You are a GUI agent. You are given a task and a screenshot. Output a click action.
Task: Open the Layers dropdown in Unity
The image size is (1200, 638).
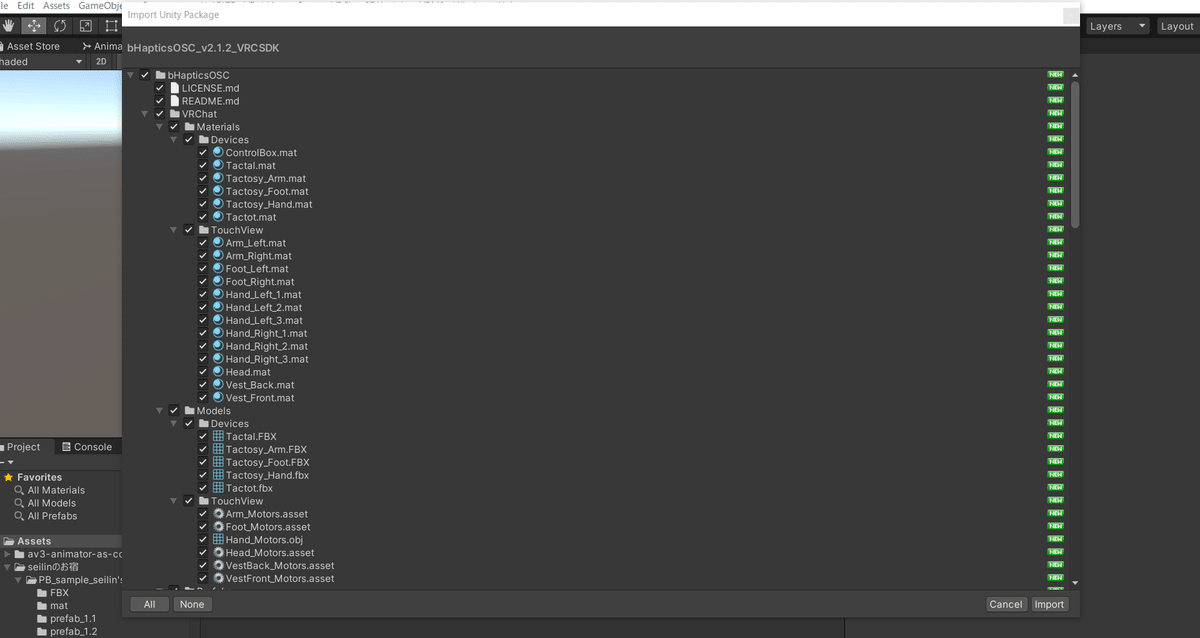(1117, 26)
